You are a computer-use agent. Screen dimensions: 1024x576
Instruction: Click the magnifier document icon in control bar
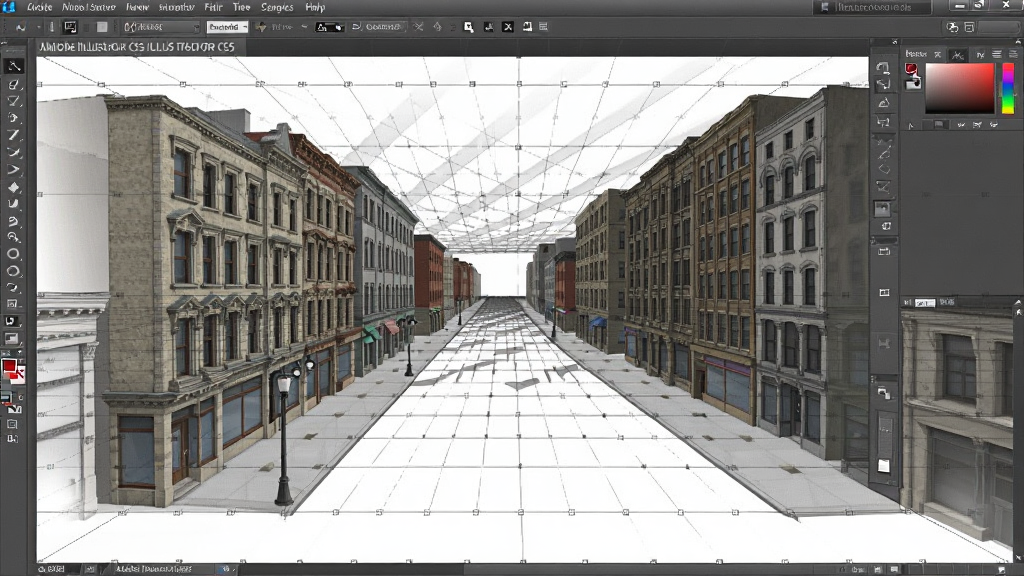click(x=468, y=27)
